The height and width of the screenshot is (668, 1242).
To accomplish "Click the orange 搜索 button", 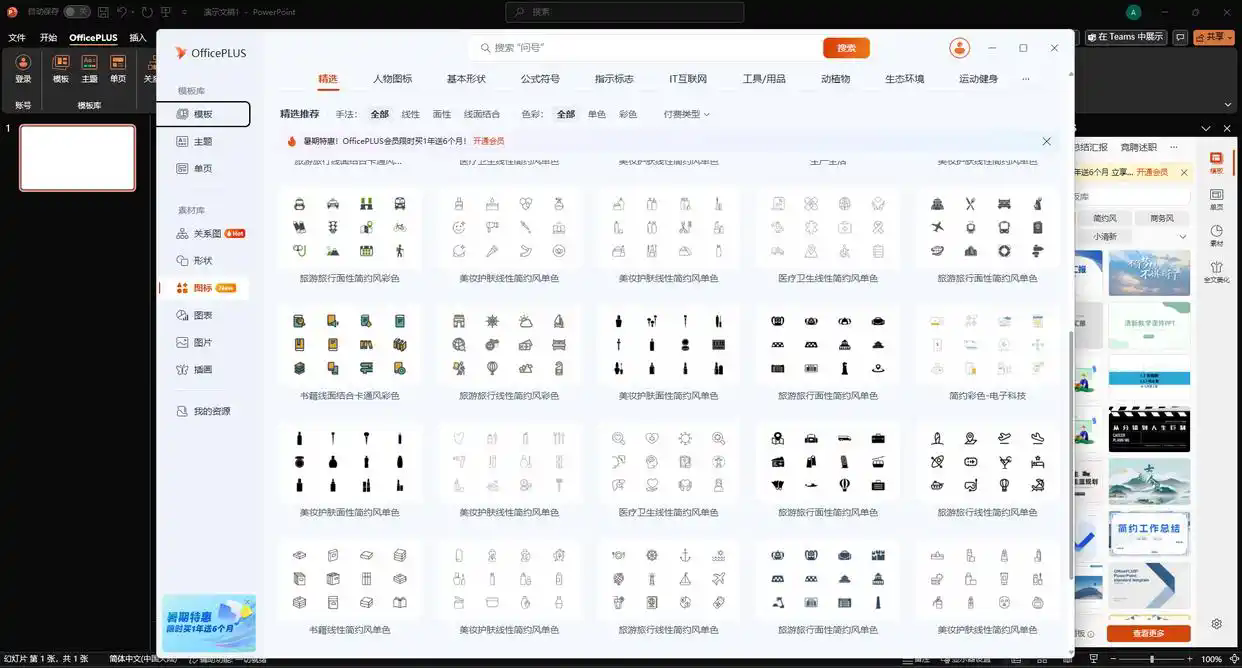I will (x=846, y=48).
